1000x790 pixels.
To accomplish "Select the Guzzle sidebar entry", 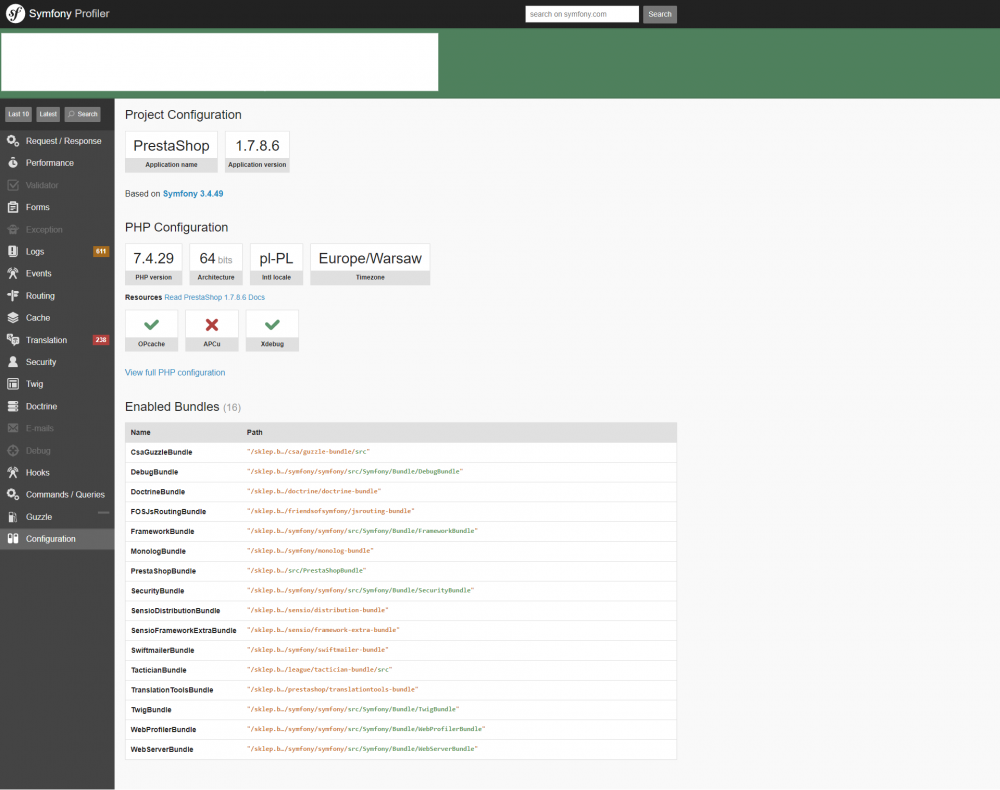I will tap(38, 516).
